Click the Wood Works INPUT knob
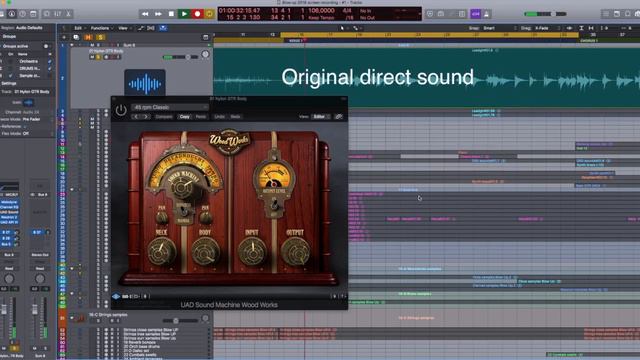Screen dimensions: 640x360 click(x=252, y=252)
